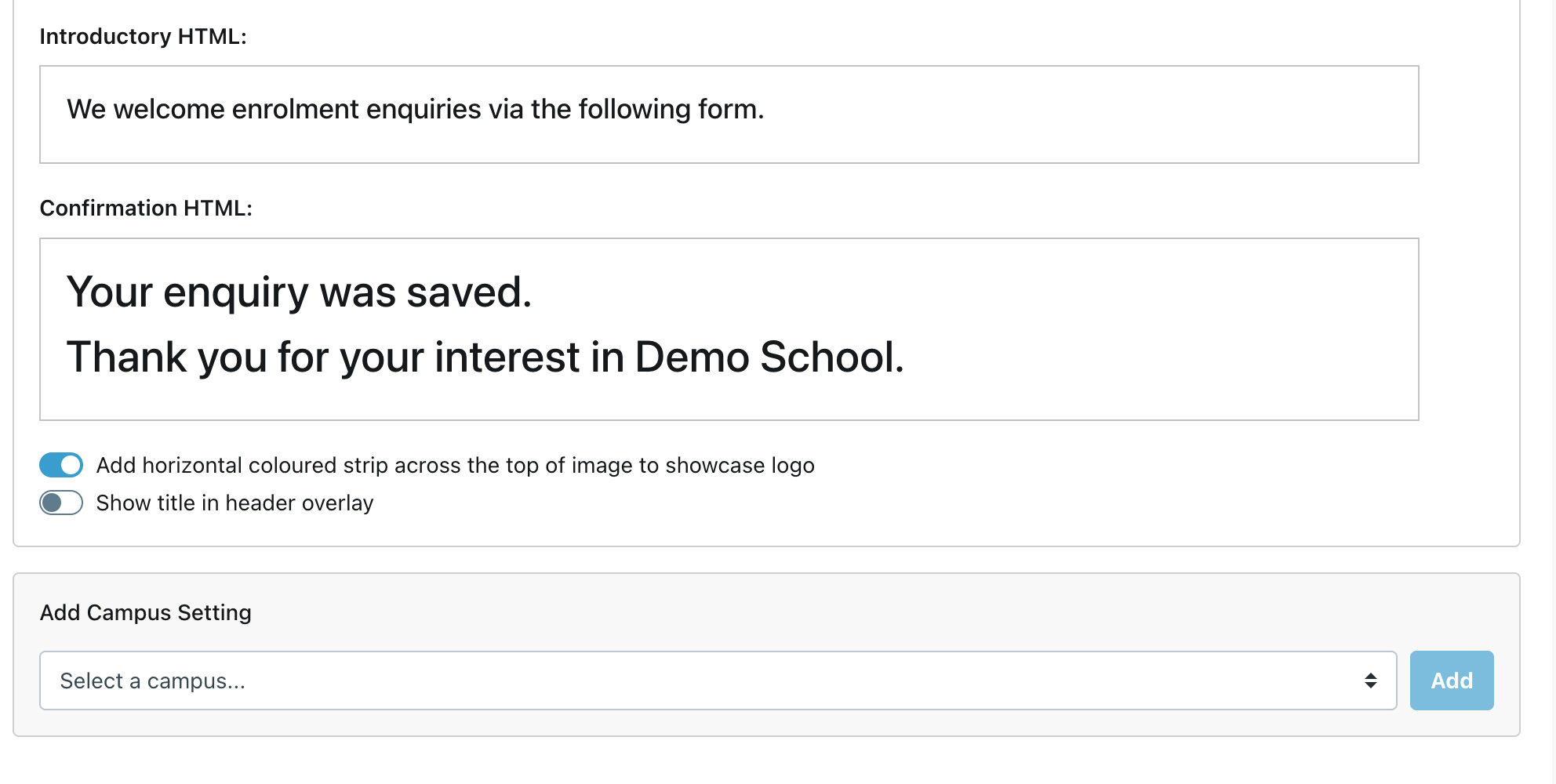The image size is (1556, 784).
Task: Click empty space right of 'Your enquiry was saved.'
Action: point(941,292)
